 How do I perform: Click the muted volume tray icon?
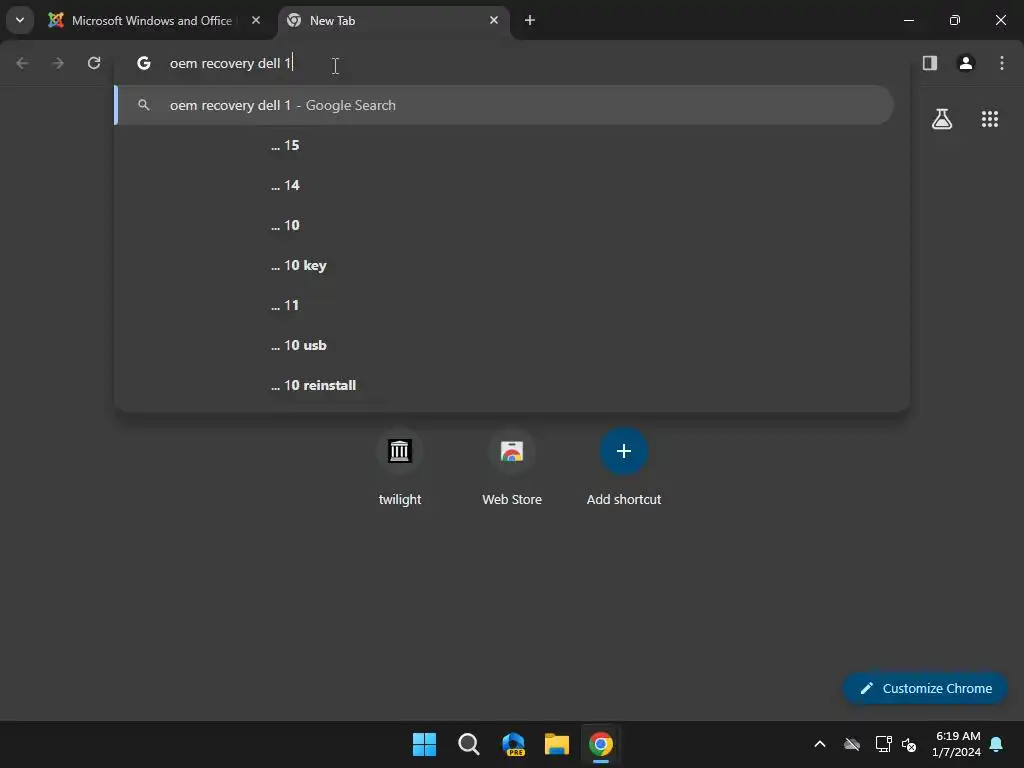(x=908, y=744)
